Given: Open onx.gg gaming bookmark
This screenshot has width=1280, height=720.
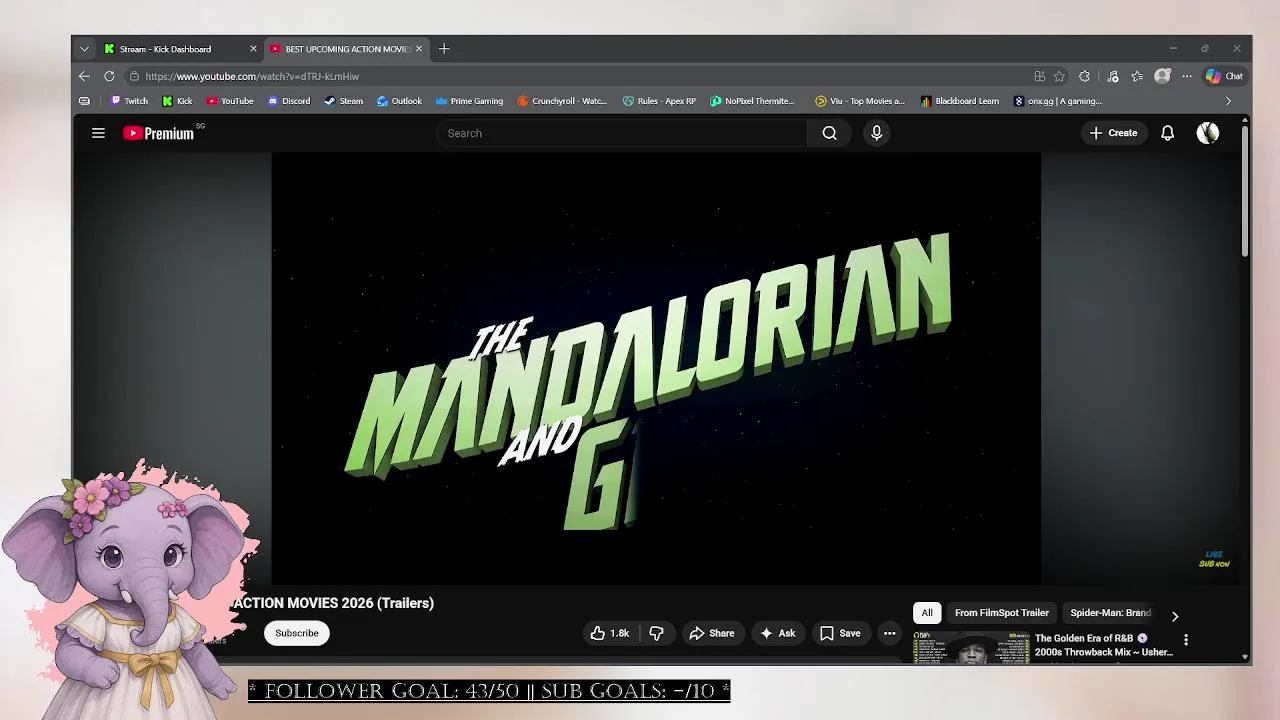Looking at the screenshot, I should click(1057, 101).
